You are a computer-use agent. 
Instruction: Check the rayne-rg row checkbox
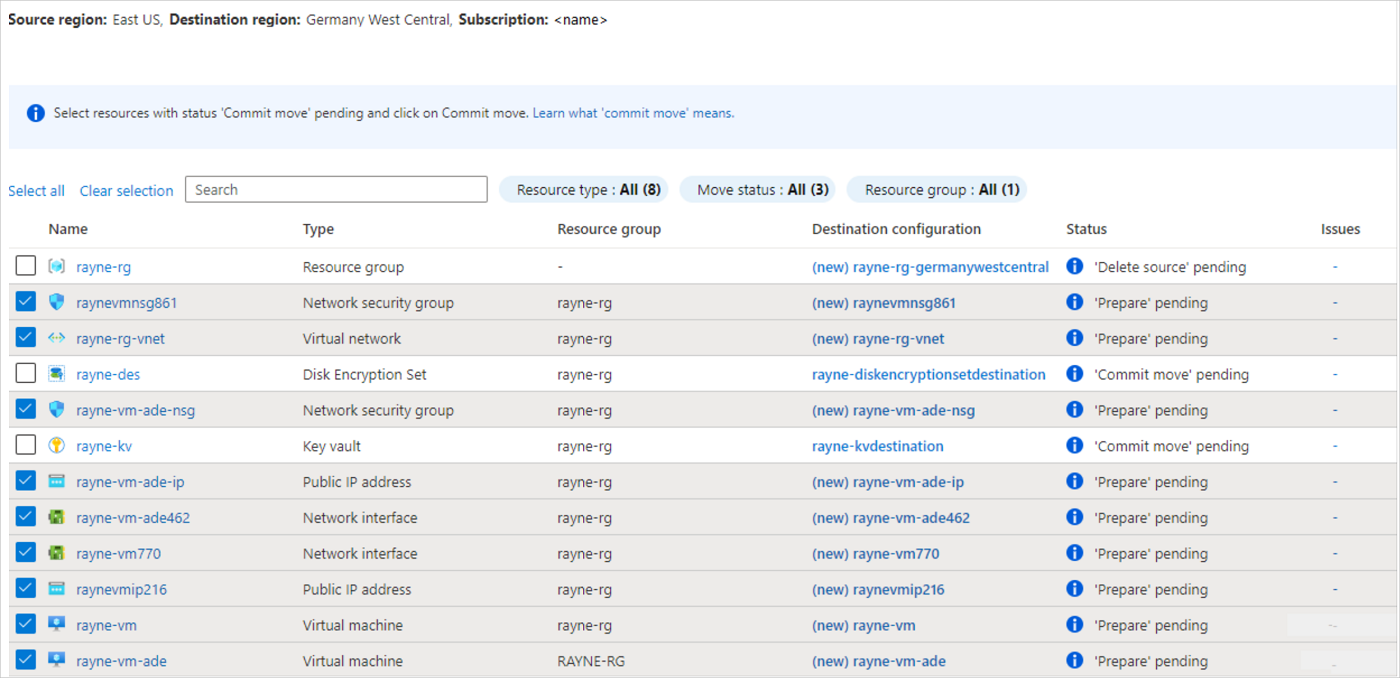[x=26, y=266]
